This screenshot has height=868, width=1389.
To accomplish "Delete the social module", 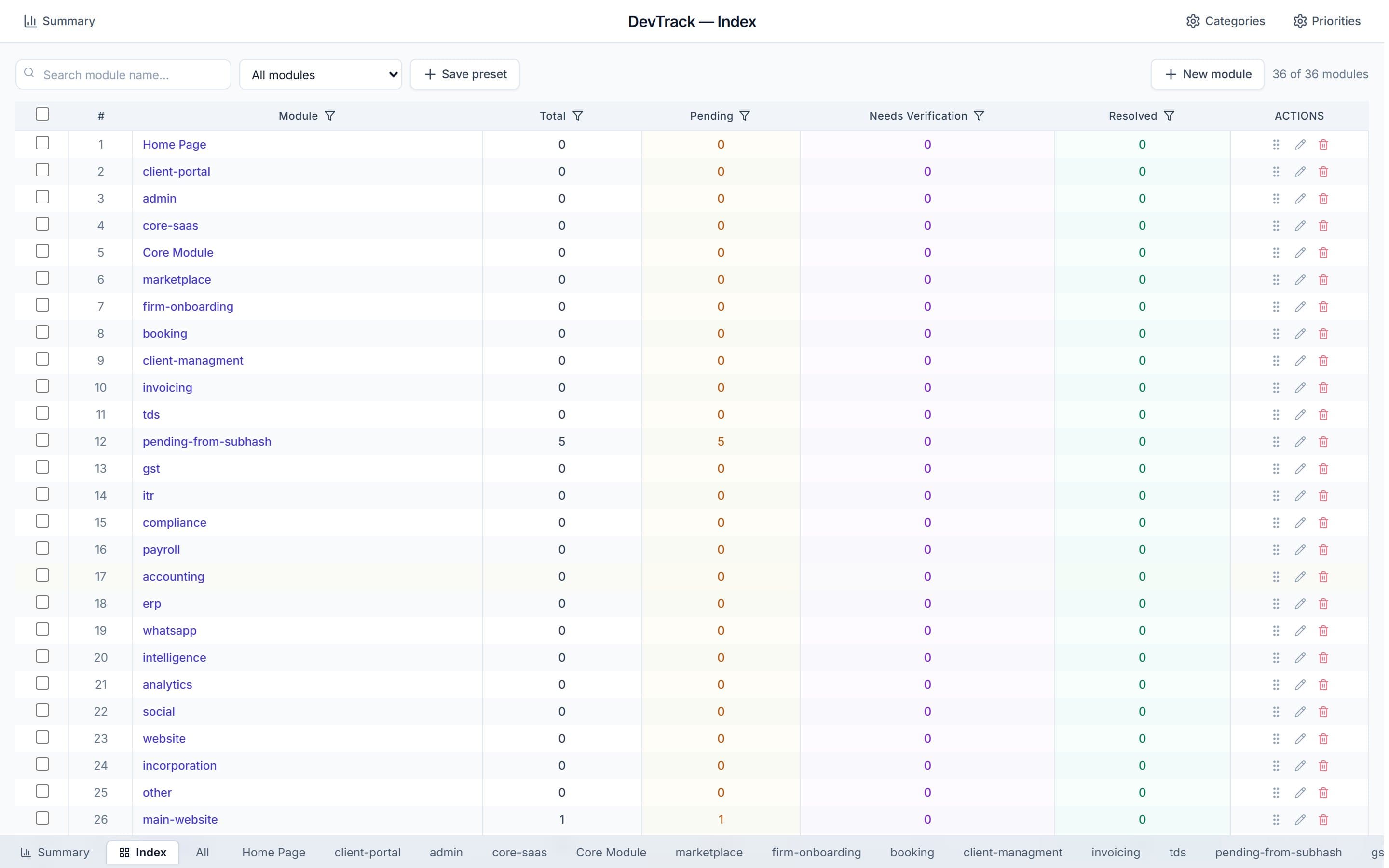I will point(1323,711).
